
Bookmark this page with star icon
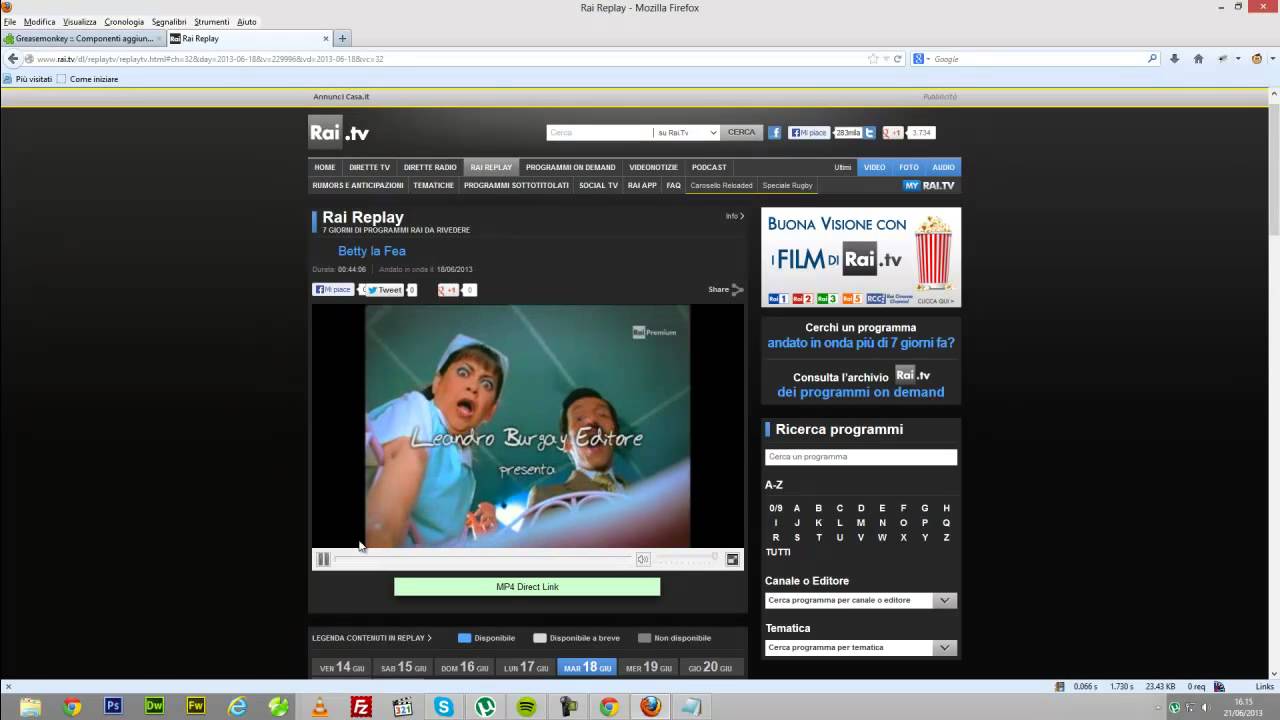[874, 59]
